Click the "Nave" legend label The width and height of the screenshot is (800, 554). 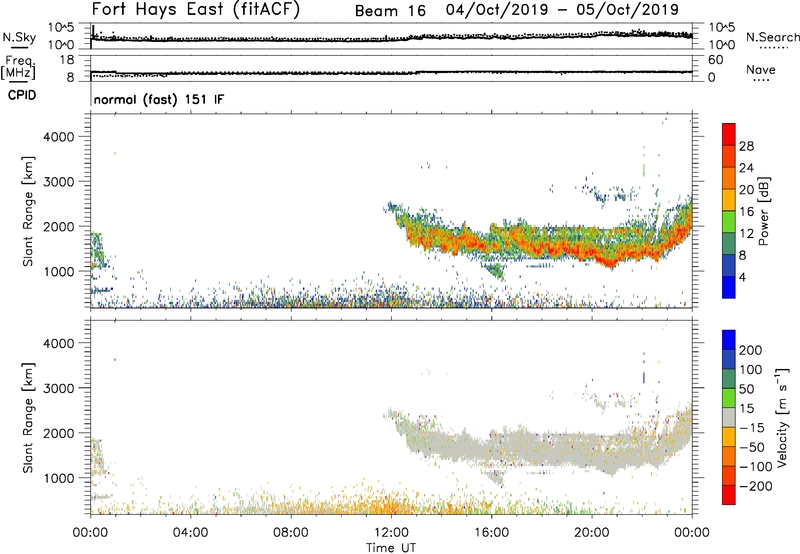coord(760,69)
